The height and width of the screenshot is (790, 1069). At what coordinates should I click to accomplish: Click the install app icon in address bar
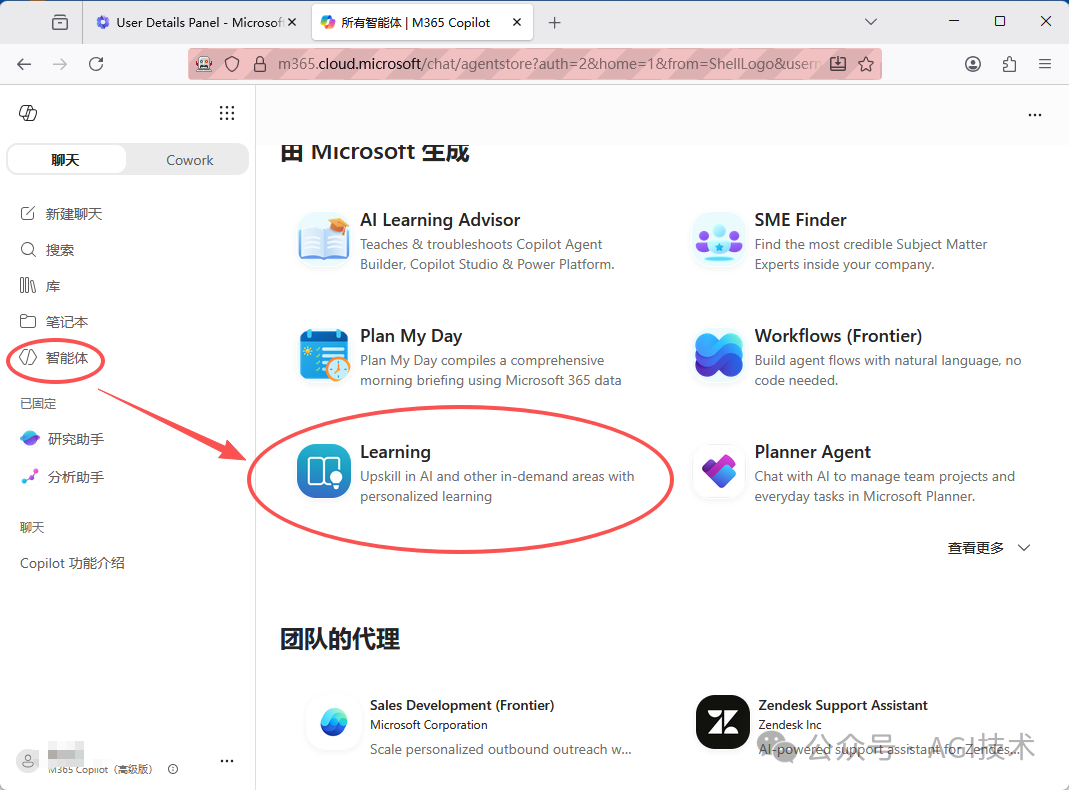(838, 64)
